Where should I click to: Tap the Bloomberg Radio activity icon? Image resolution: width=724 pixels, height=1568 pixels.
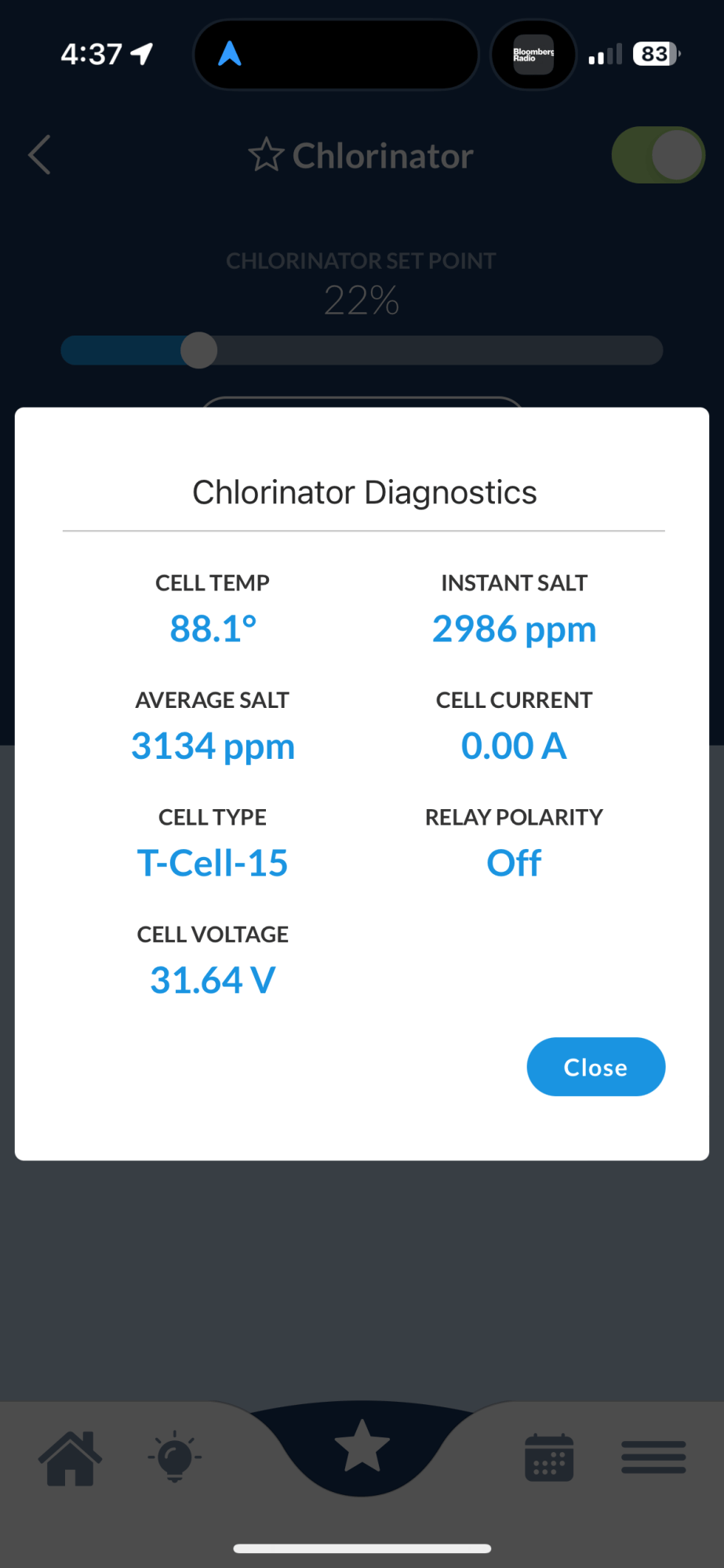click(533, 54)
